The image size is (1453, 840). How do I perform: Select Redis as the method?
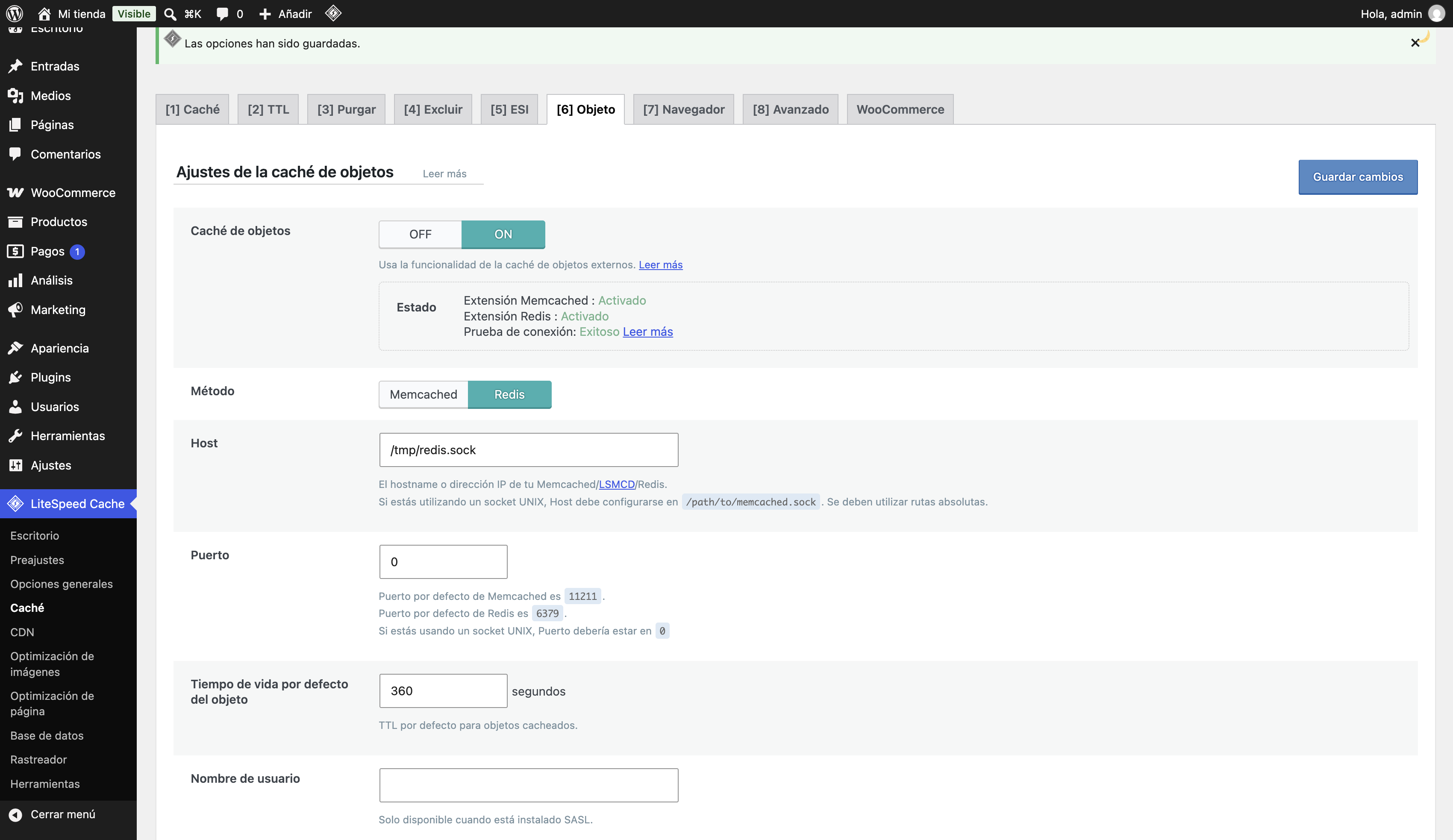(510, 394)
